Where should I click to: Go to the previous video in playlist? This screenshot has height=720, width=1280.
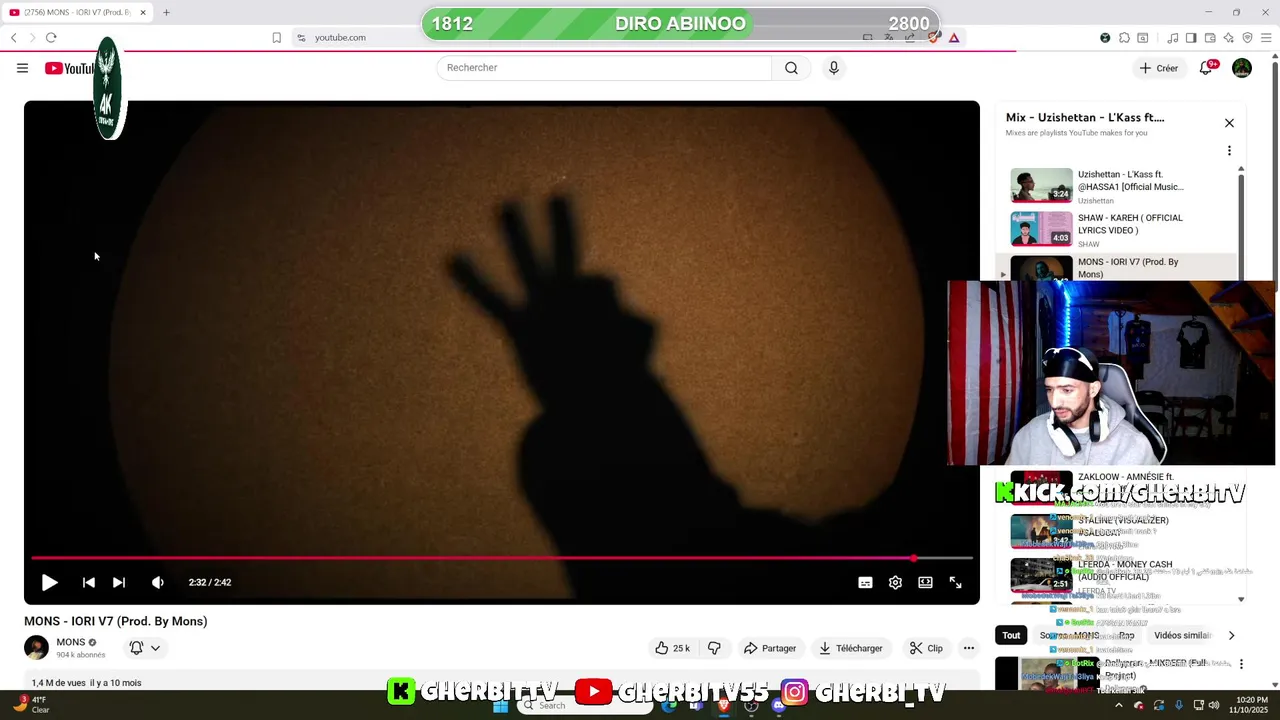89,582
